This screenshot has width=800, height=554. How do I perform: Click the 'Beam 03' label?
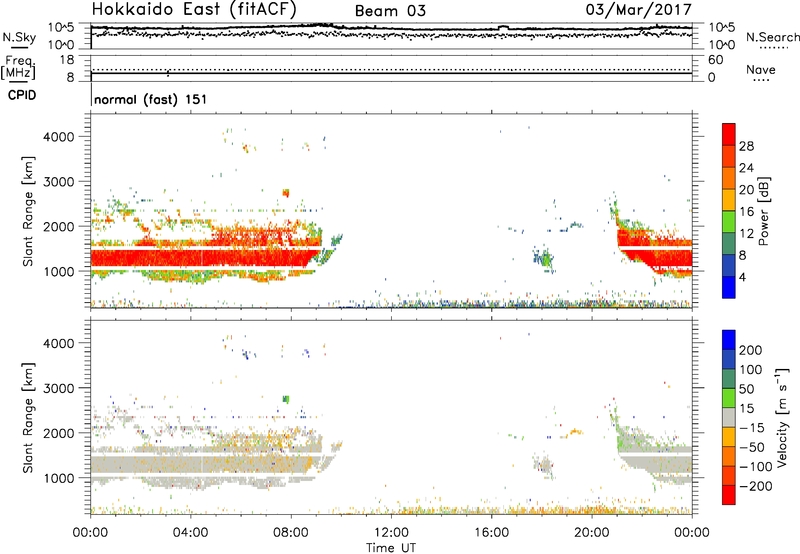click(390, 11)
